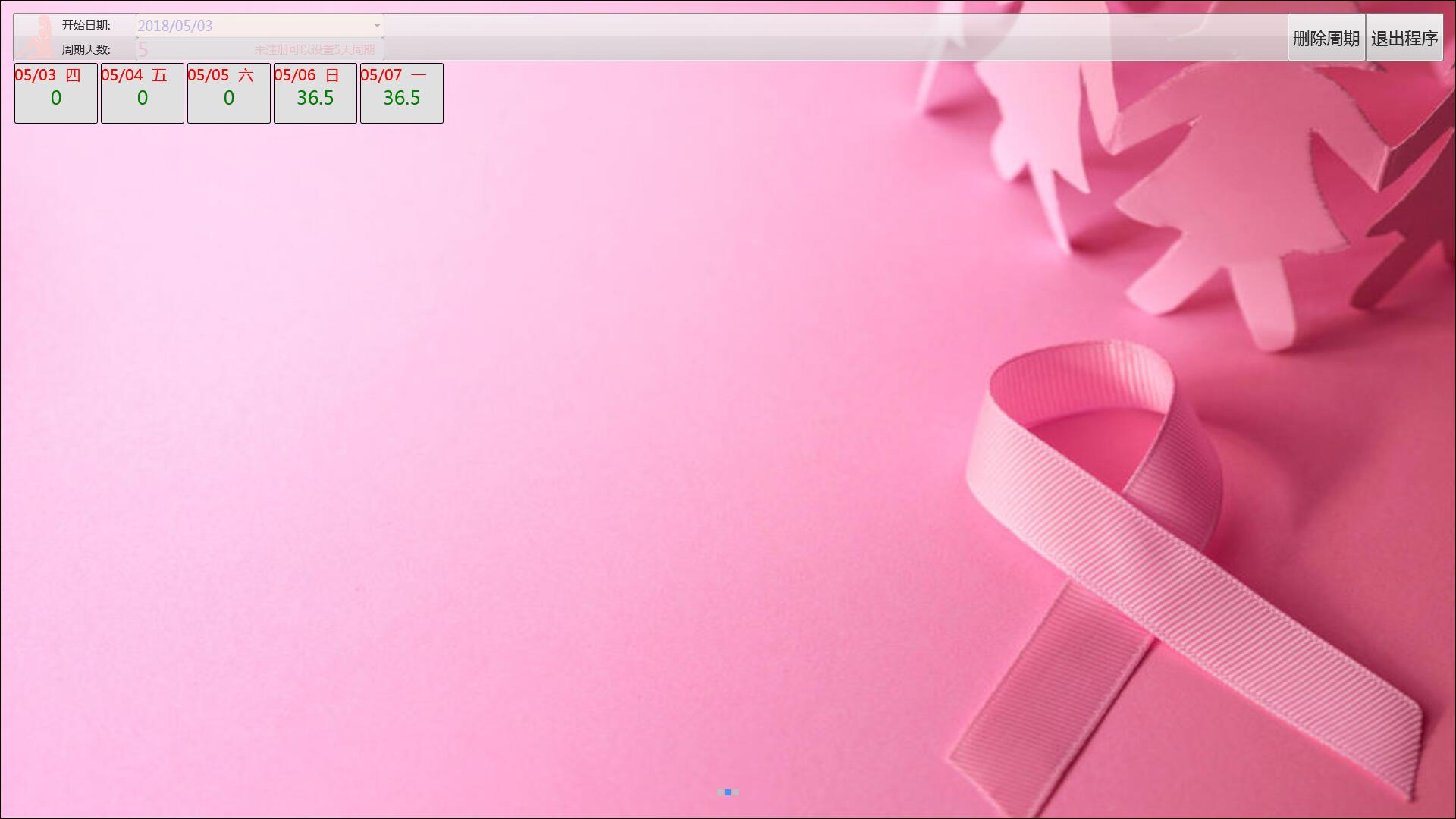Click empty toolbar area left of 删除周期
The image size is (1456, 819).
coord(834,38)
